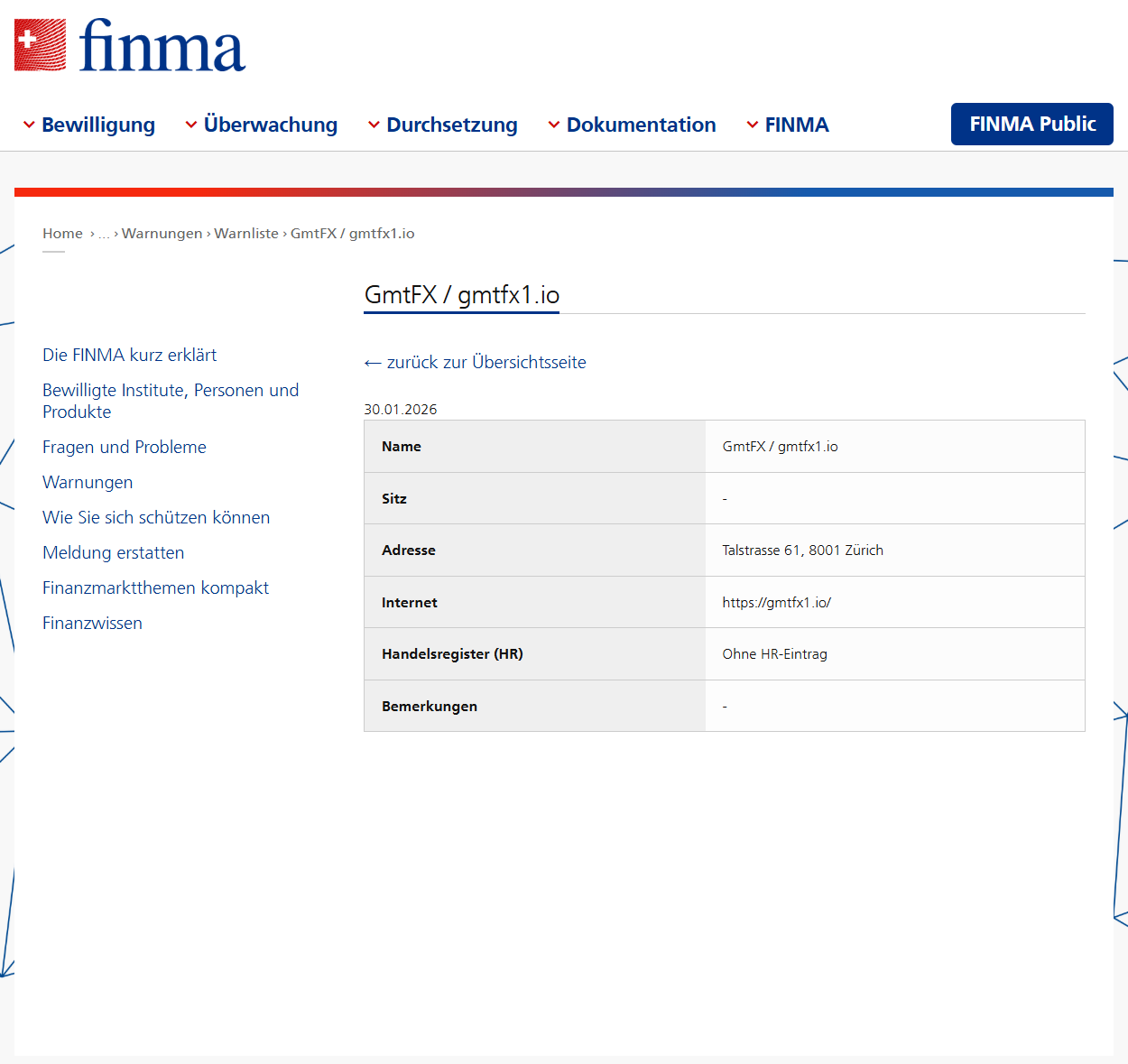This screenshot has height=1064, width=1128.
Task: Click the Adresse row label
Action: pos(409,550)
